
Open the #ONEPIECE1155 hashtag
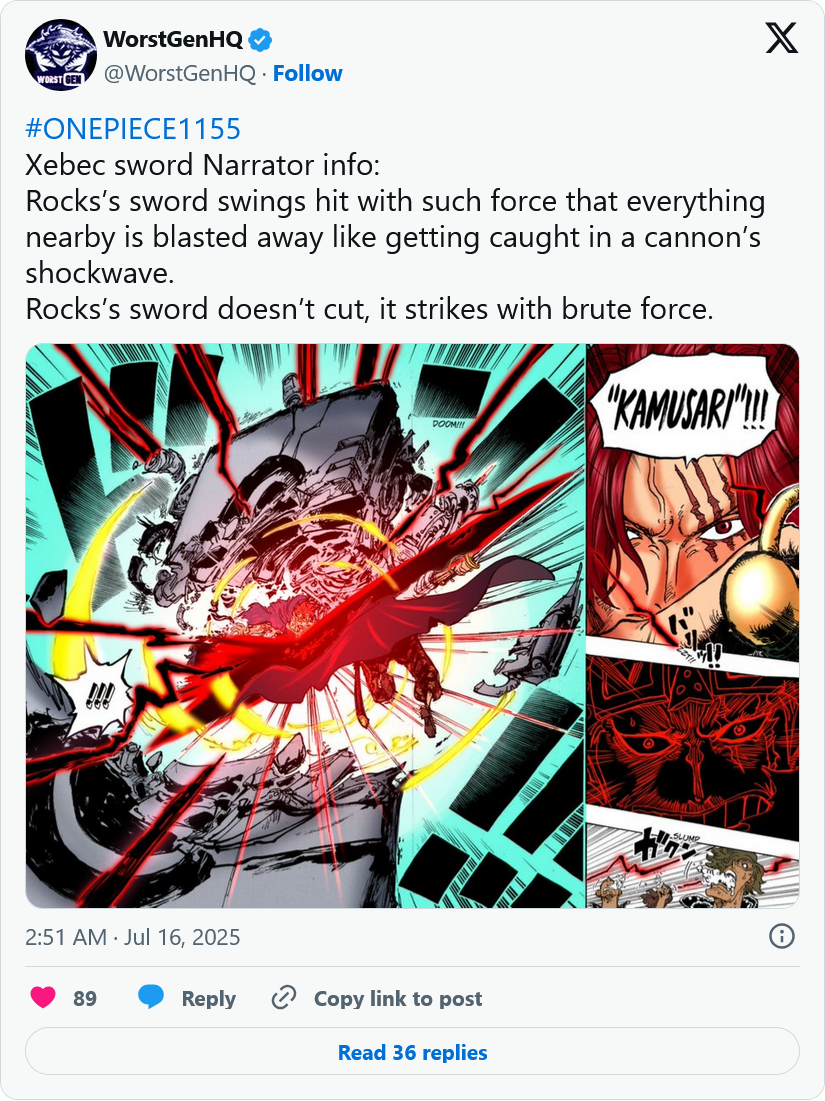pyautogui.click(x=133, y=129)
